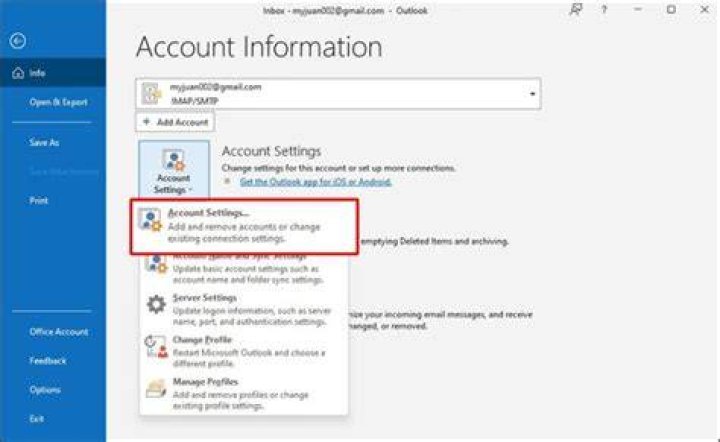Click the Account Settings button icon
This screenshot has height=442, width=720.
click(x=173, y=160)
